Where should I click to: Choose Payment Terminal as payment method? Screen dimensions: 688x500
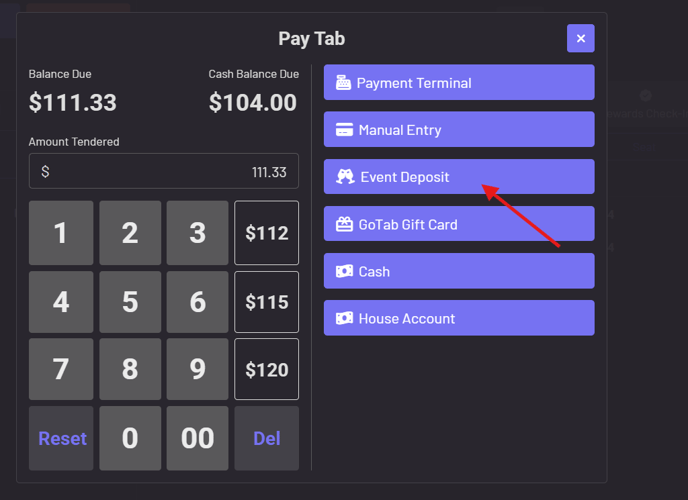(459, 83)
